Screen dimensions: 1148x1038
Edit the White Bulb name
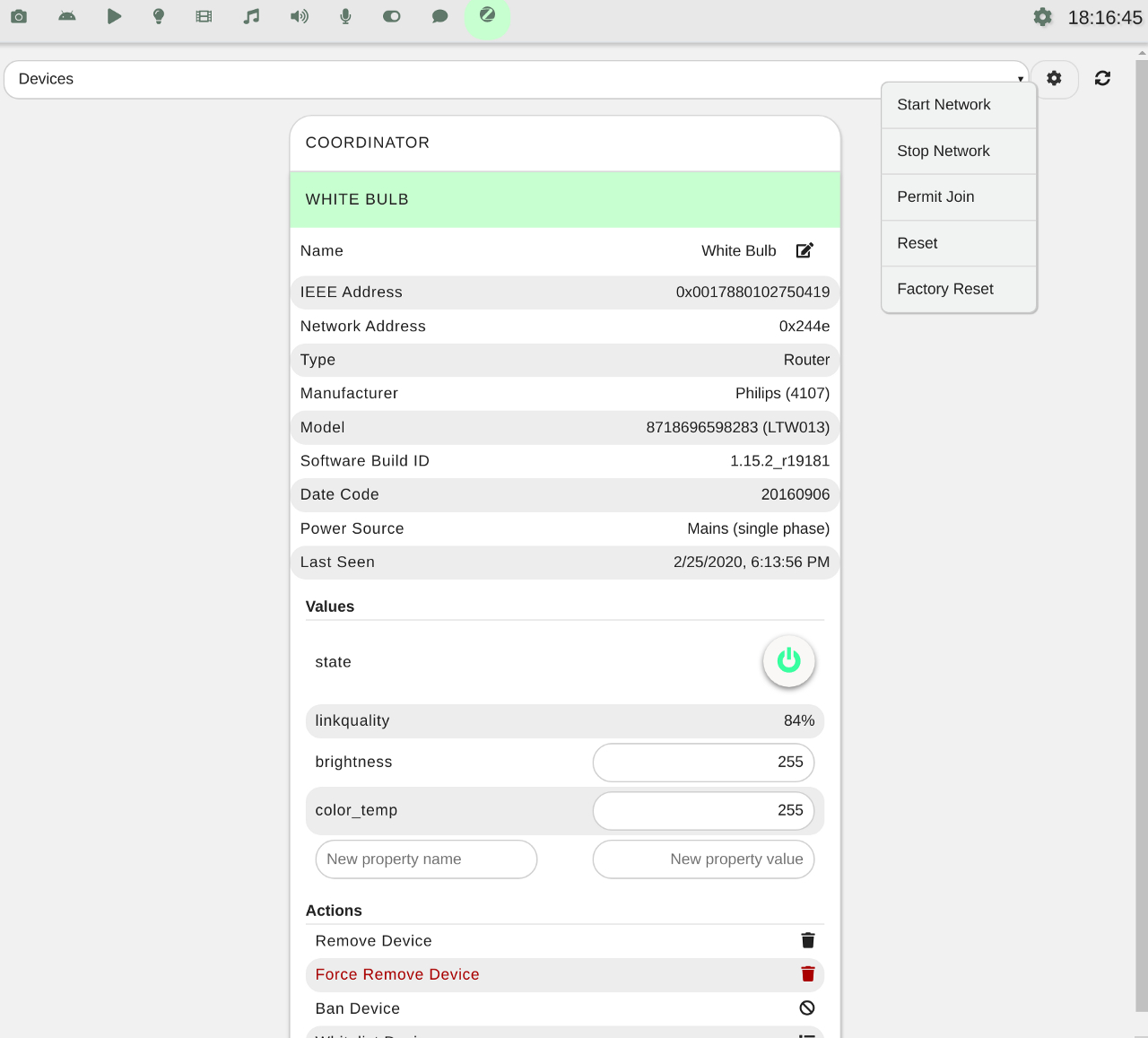(804, 250)
